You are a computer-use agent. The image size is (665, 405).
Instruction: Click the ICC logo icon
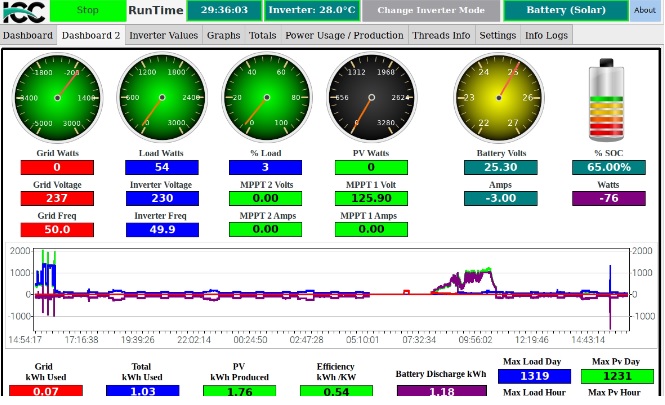click(x=24, y=11)
